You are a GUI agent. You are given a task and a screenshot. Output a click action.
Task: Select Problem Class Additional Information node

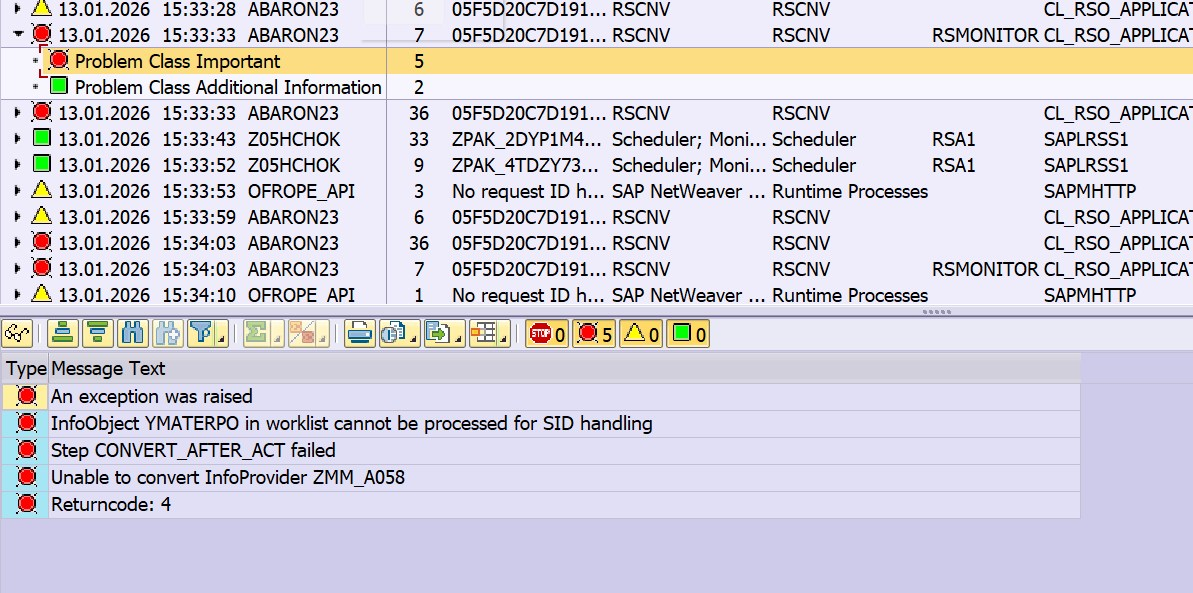pyautogui.click(x=228, y=88)
